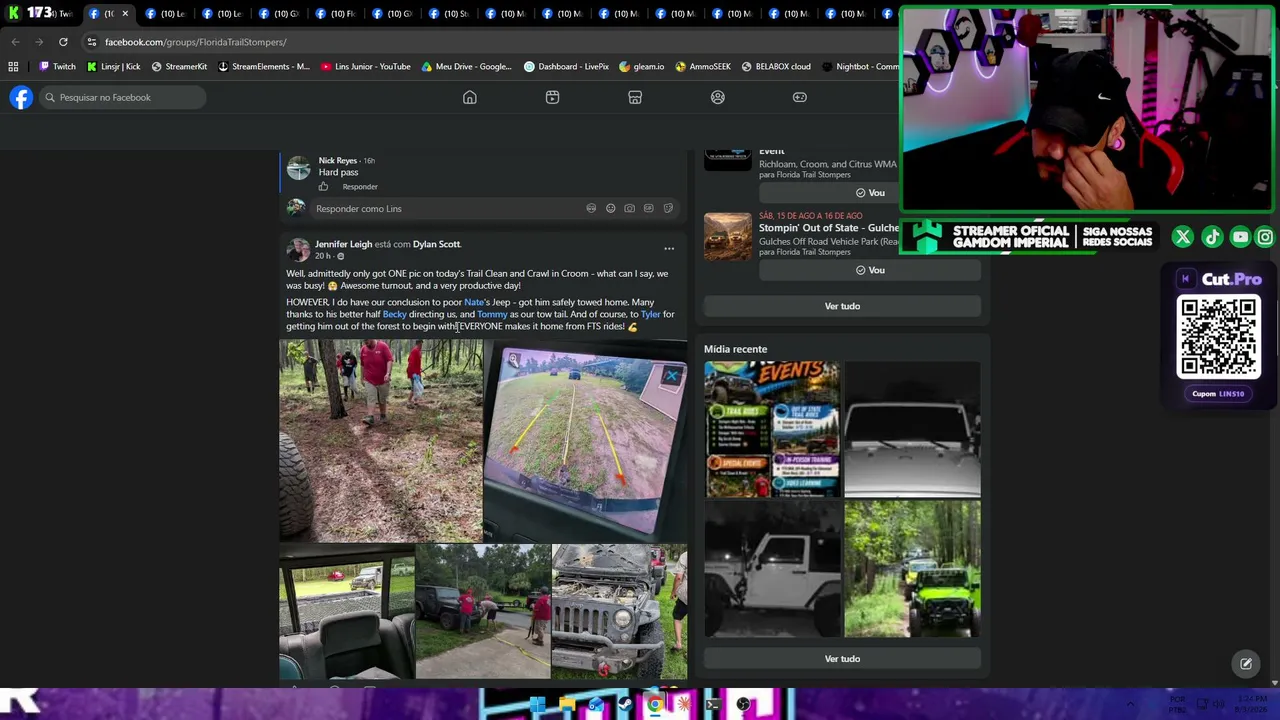Click Ver tudo under Mídia recente
This screenshot has width=1280, height=720.
coord(842,659)
